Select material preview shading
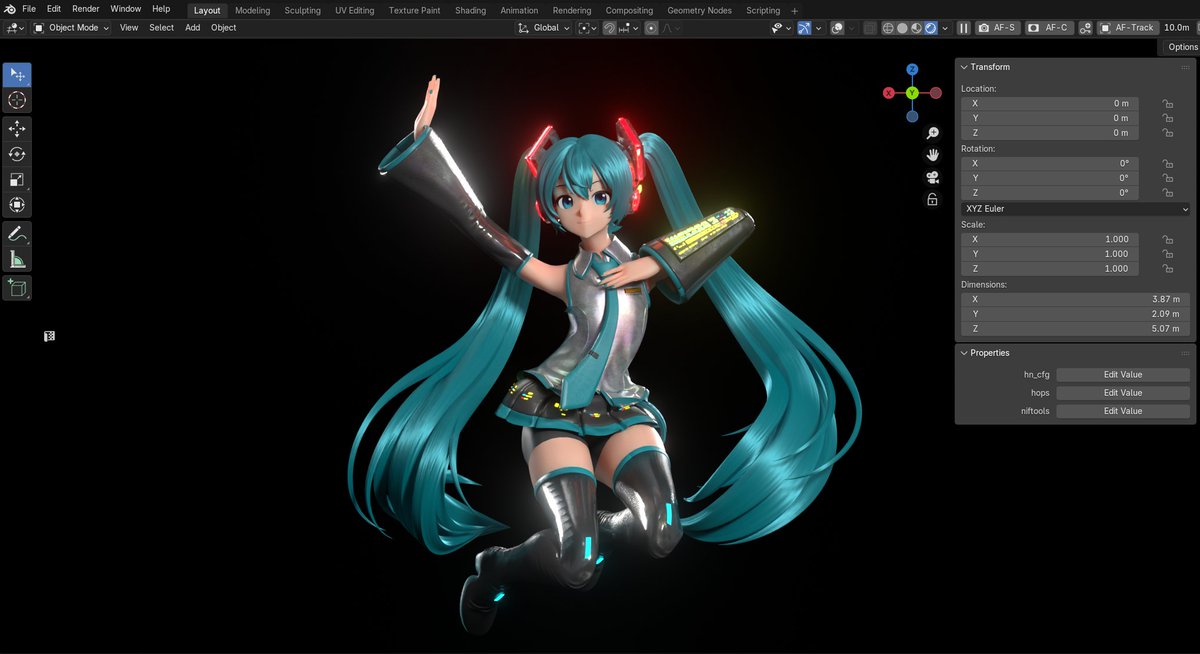Screen dimensions: 1200x654 [x=916, y=28]
